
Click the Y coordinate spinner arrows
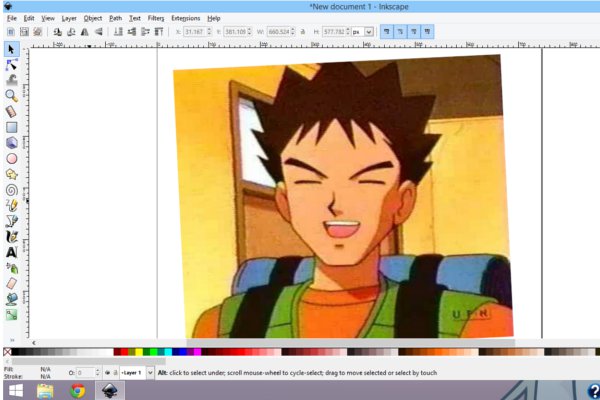point(249,32)
